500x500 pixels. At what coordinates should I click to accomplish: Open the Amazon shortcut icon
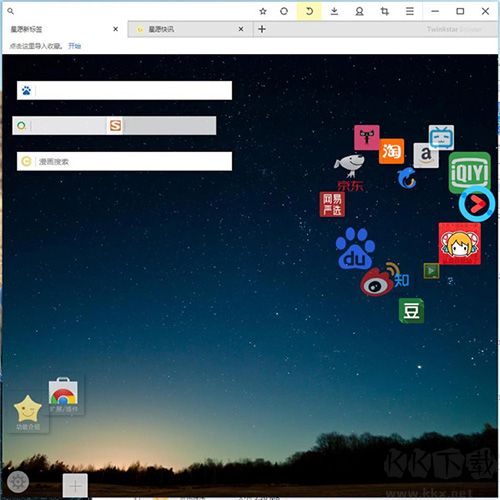(426, 155)
